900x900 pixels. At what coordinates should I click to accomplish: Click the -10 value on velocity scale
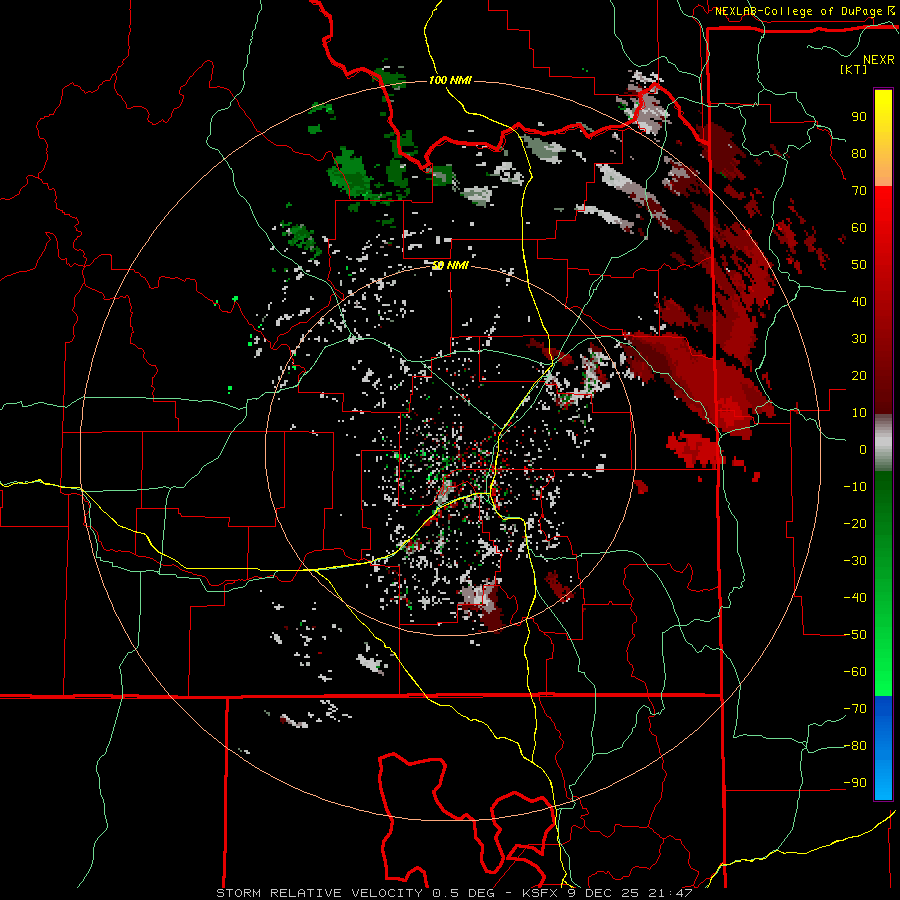click(x=855, y=487)
